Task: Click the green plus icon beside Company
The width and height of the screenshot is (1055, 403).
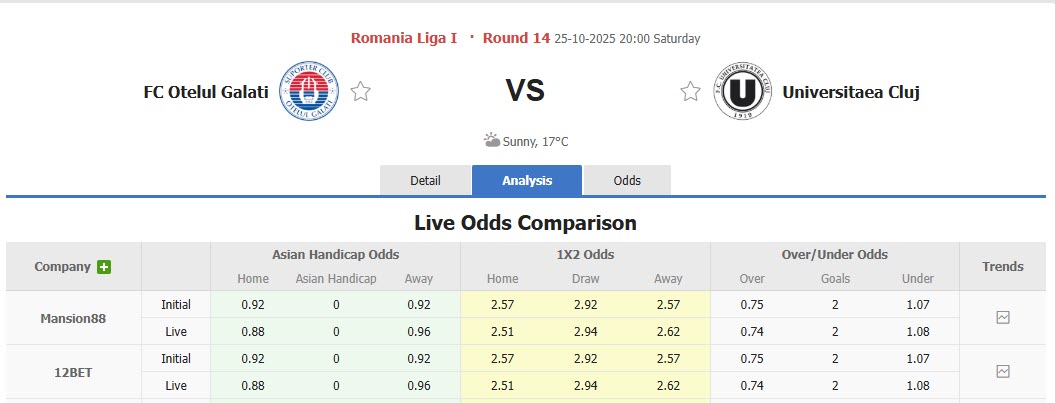Action: 104,267
